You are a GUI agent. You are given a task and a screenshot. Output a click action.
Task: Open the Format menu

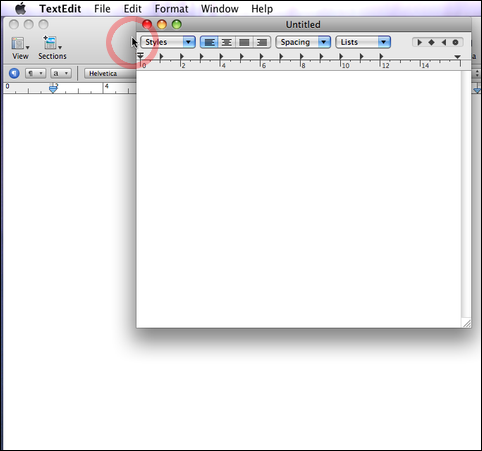pos(171,9)
